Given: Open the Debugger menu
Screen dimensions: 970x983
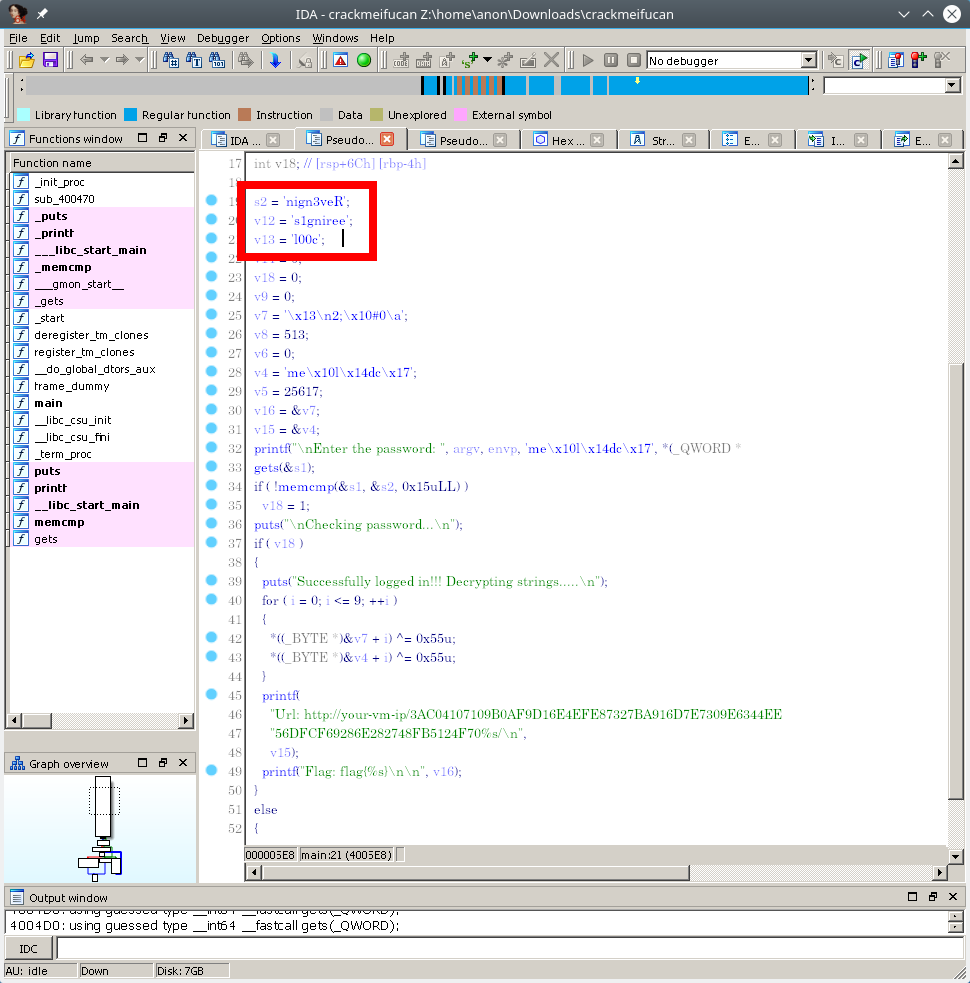Looking at the screenshot, I should click(x=223, y=38).
